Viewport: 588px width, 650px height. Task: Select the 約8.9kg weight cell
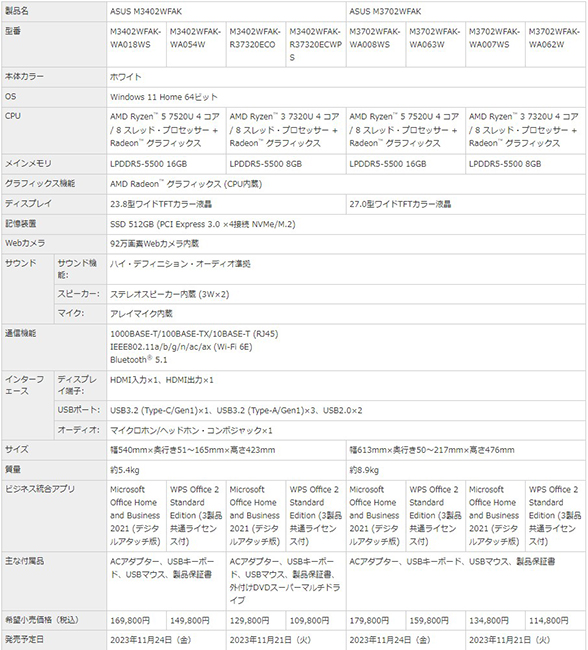coord(466,470)
